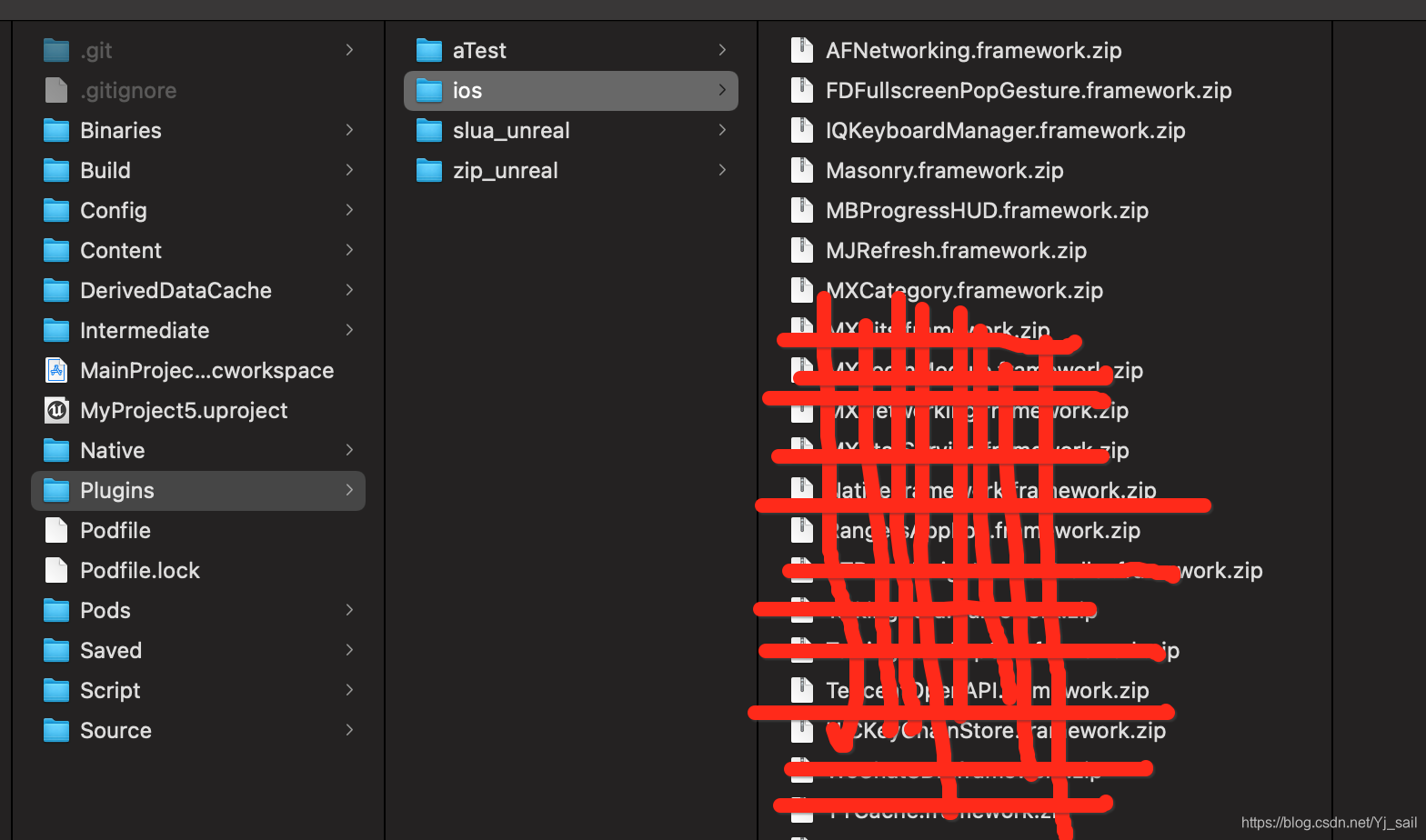Select the Intermediate folder name
1426x840 pixels.
pos(145,331)
